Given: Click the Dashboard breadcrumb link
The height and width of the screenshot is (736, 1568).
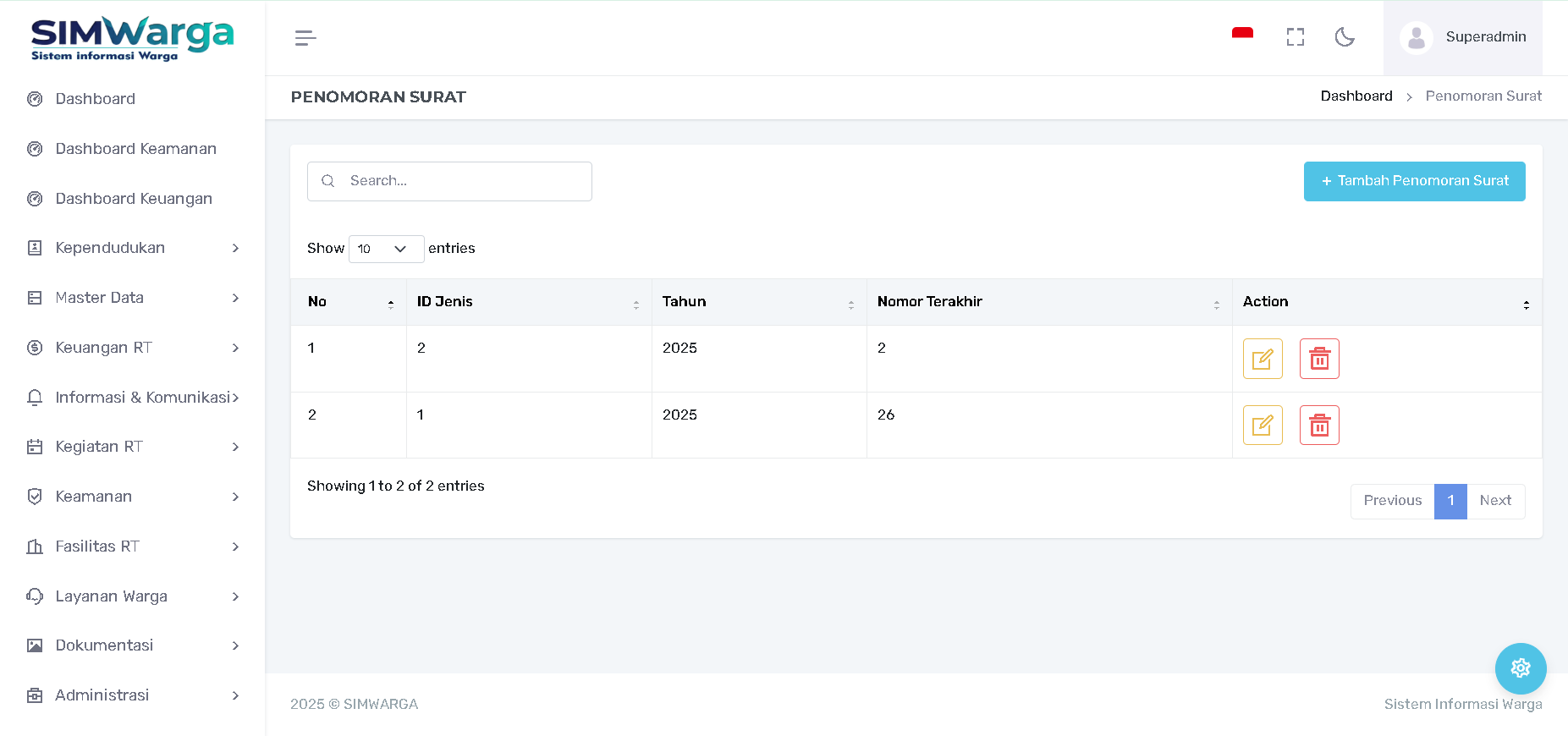Looking at the screenshot, I should point(1356,96).
